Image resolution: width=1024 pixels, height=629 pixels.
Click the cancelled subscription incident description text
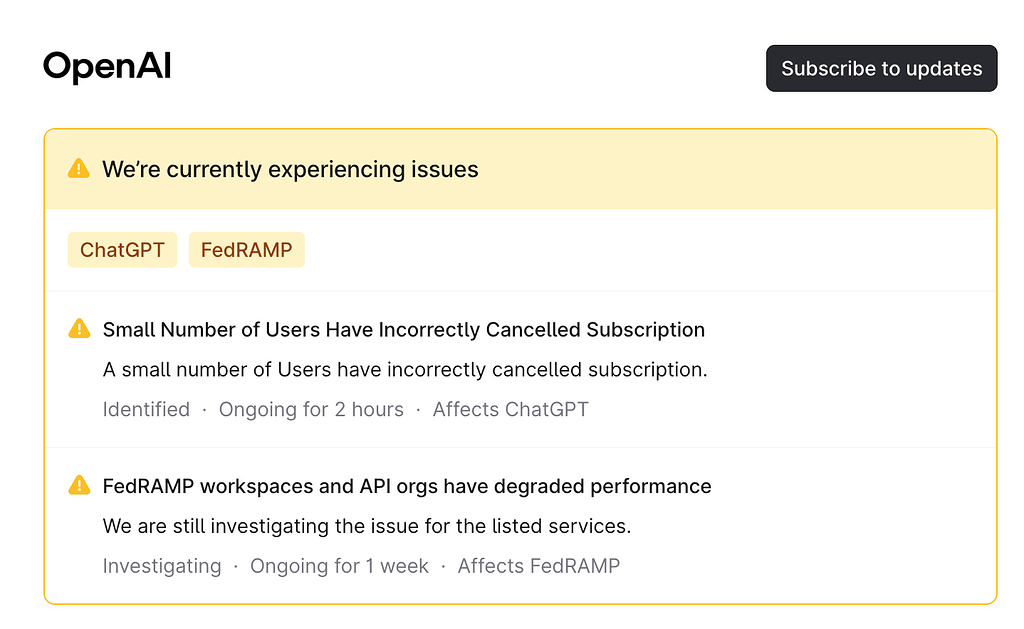point(405,370)
